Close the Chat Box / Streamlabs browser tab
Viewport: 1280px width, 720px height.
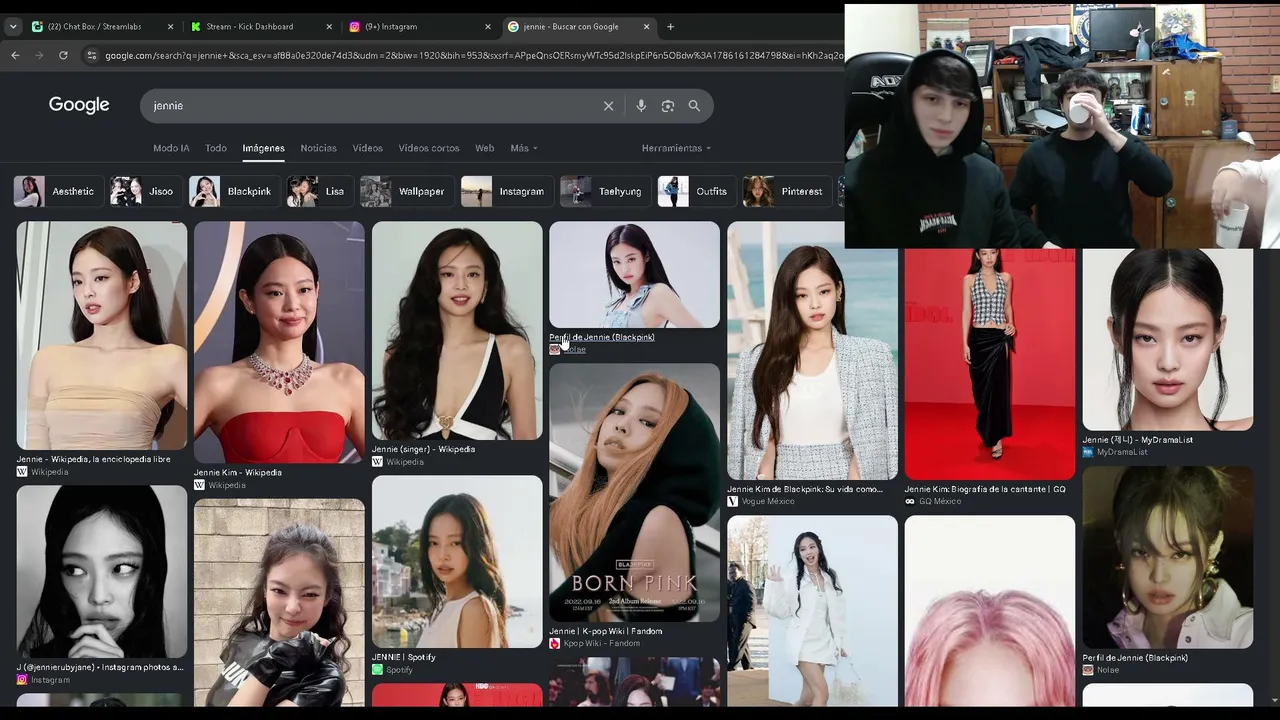click(170, 27)
